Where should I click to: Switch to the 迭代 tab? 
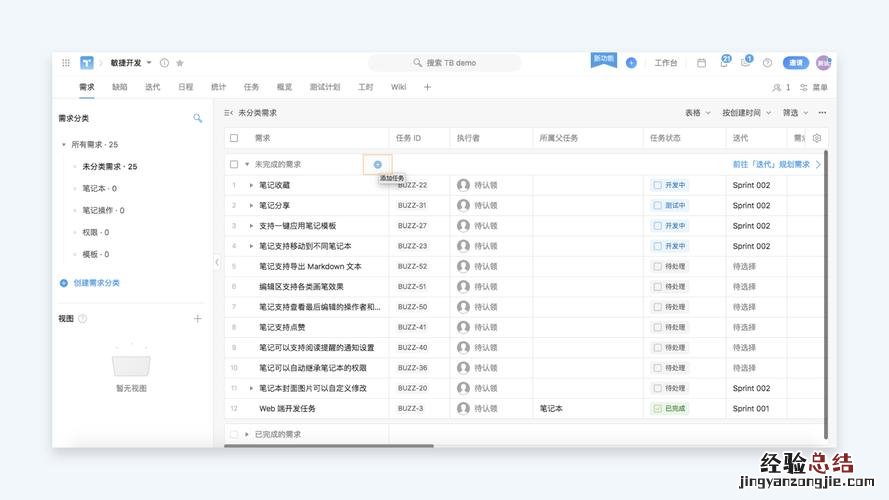click(x=152, y=87)
